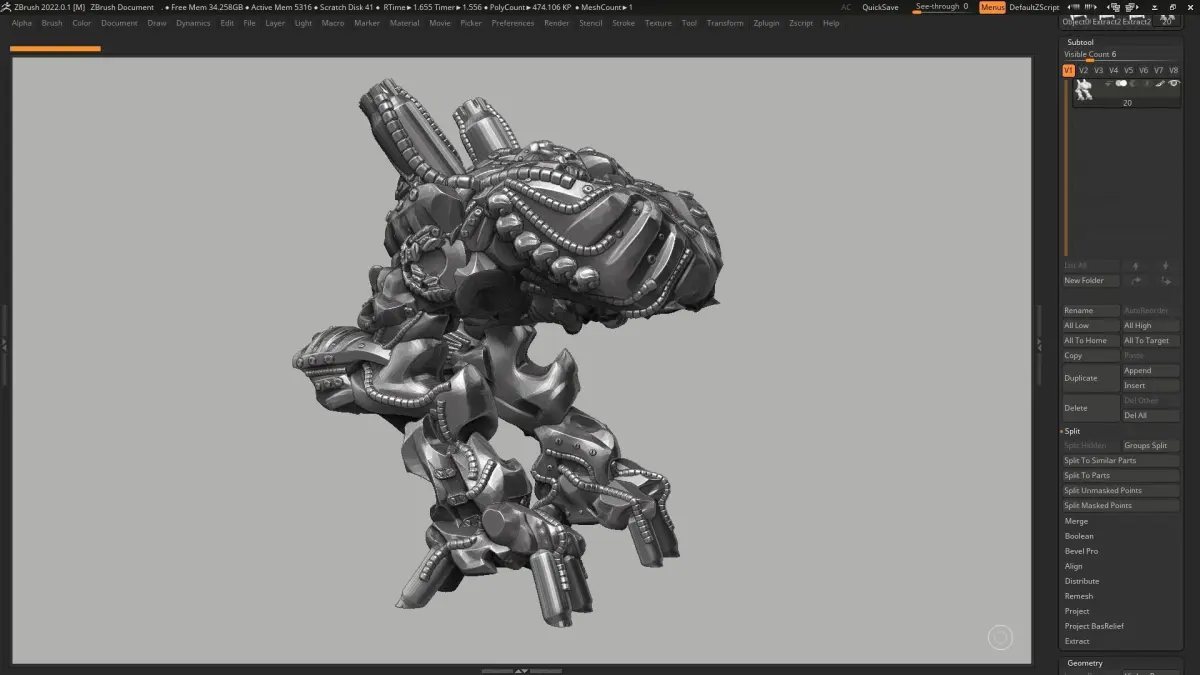Select visibility set V7
Screen dimensions: 1200x675
tap(1159, 70)
